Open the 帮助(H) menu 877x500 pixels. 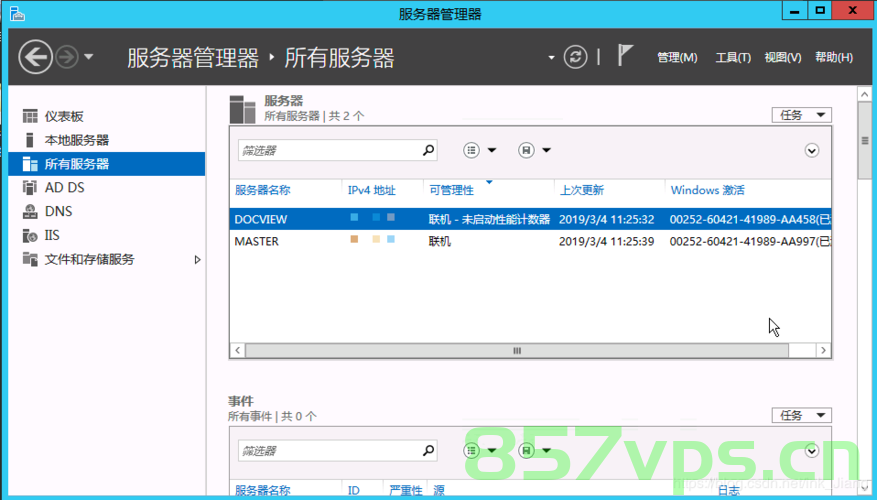pos(833,57)
